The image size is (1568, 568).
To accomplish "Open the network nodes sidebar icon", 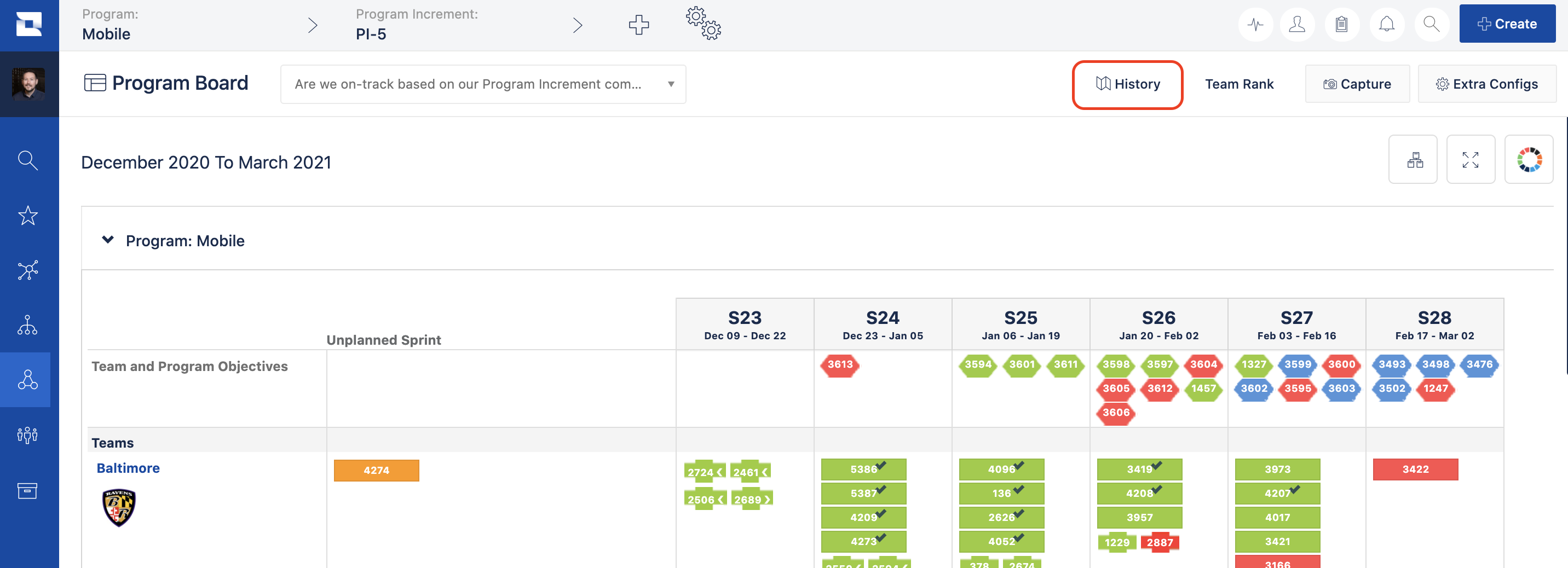I will (28, 270).
